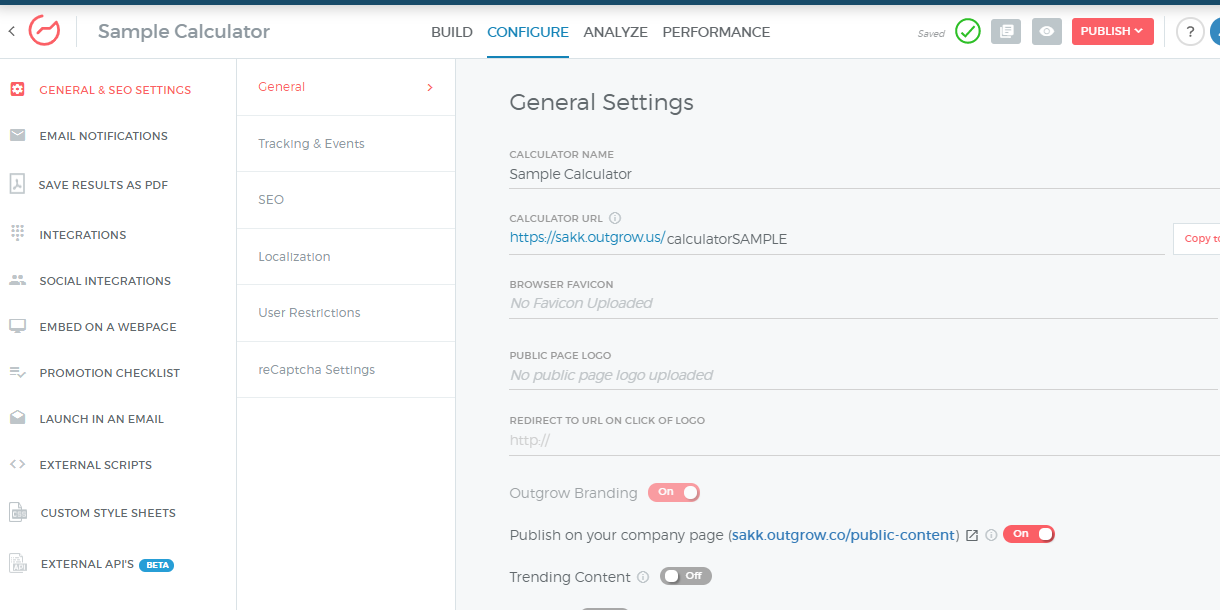This screenshot has height=610, width=1220.
Task: Click the Email Notifications envelope icon
Action: (17, 135)
